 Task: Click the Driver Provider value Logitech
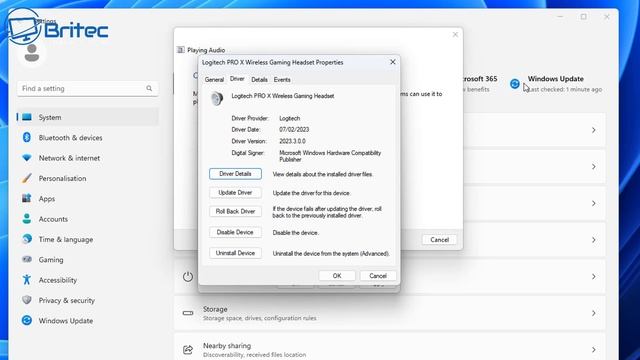click(x=289, y=118)
